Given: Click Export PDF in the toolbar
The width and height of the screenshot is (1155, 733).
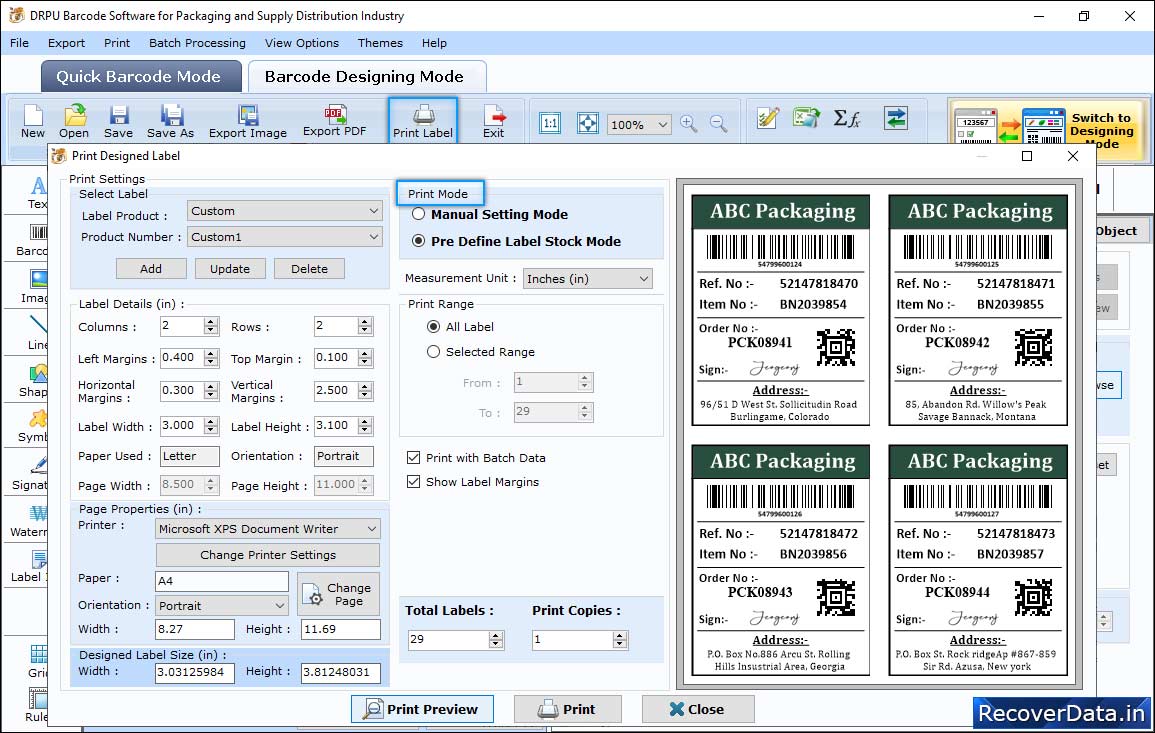Looking at the screenshot, I should click(x=334, y=121).
